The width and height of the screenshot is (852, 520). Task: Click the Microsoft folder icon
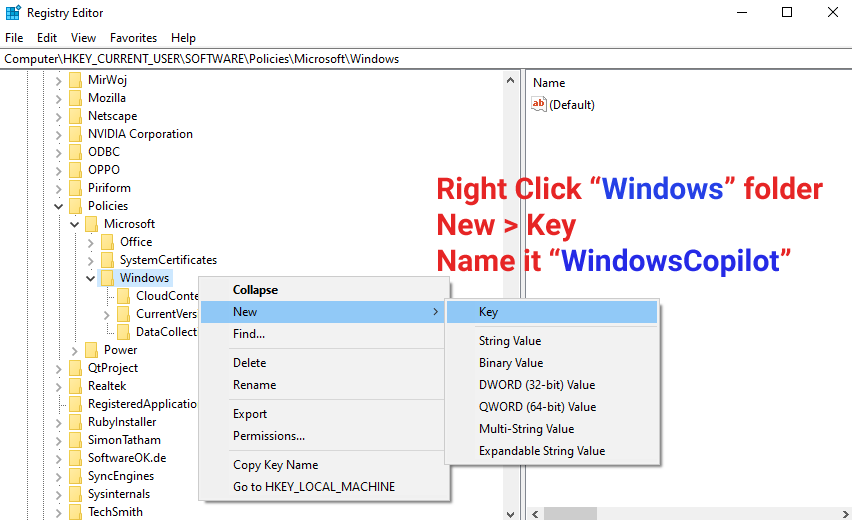92,224
